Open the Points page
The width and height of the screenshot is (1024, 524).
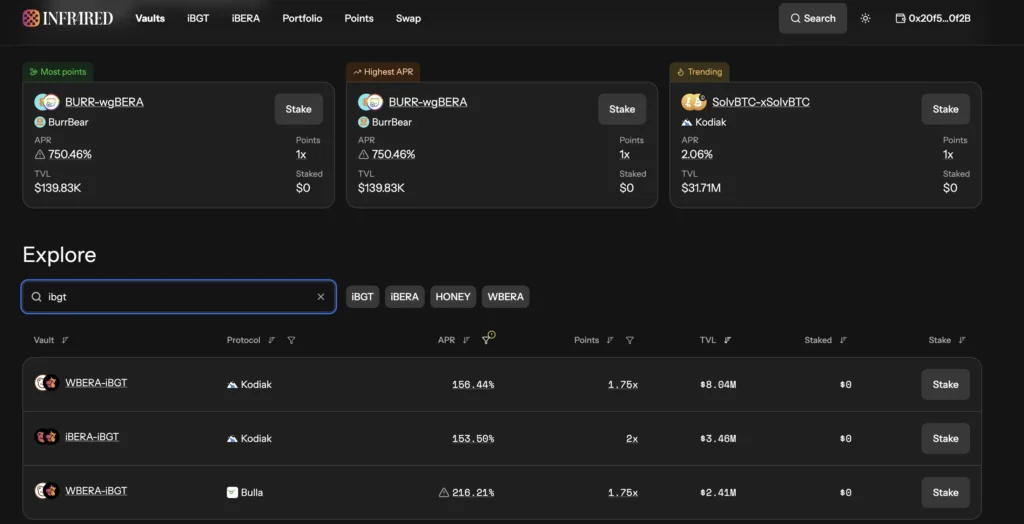tap(359, 18)
